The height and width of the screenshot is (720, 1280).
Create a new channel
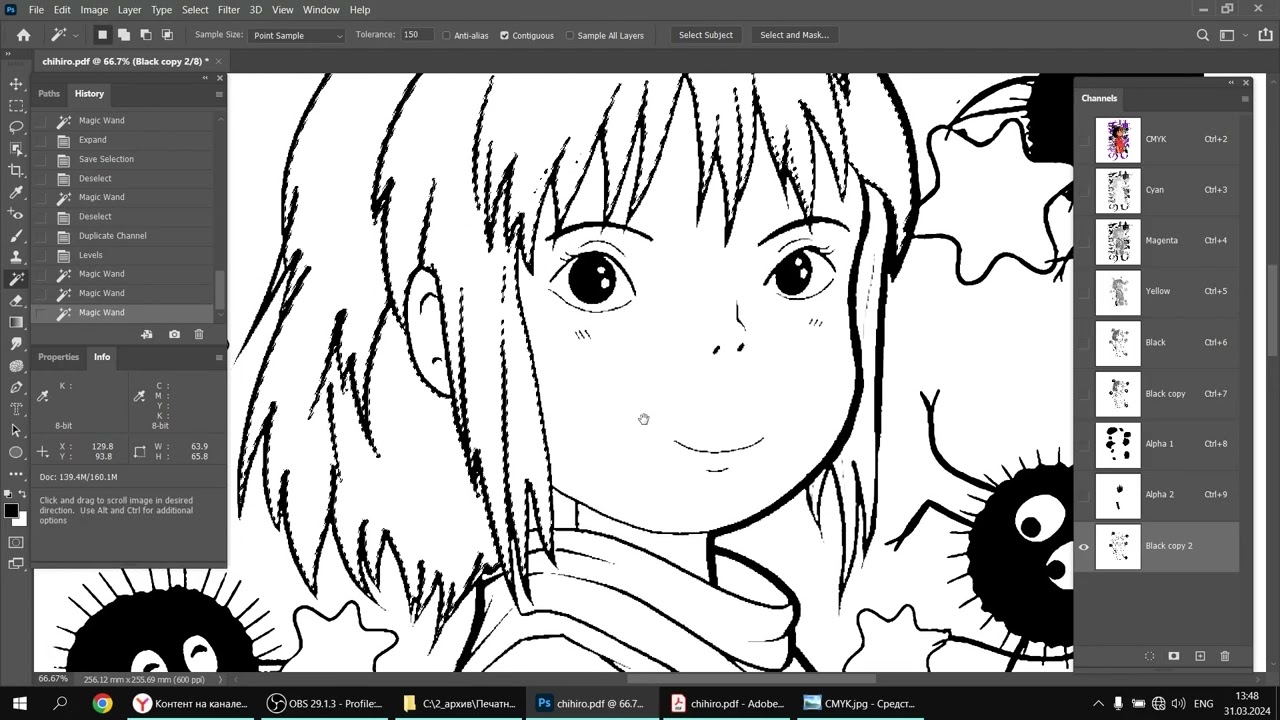pos(1200,656)
